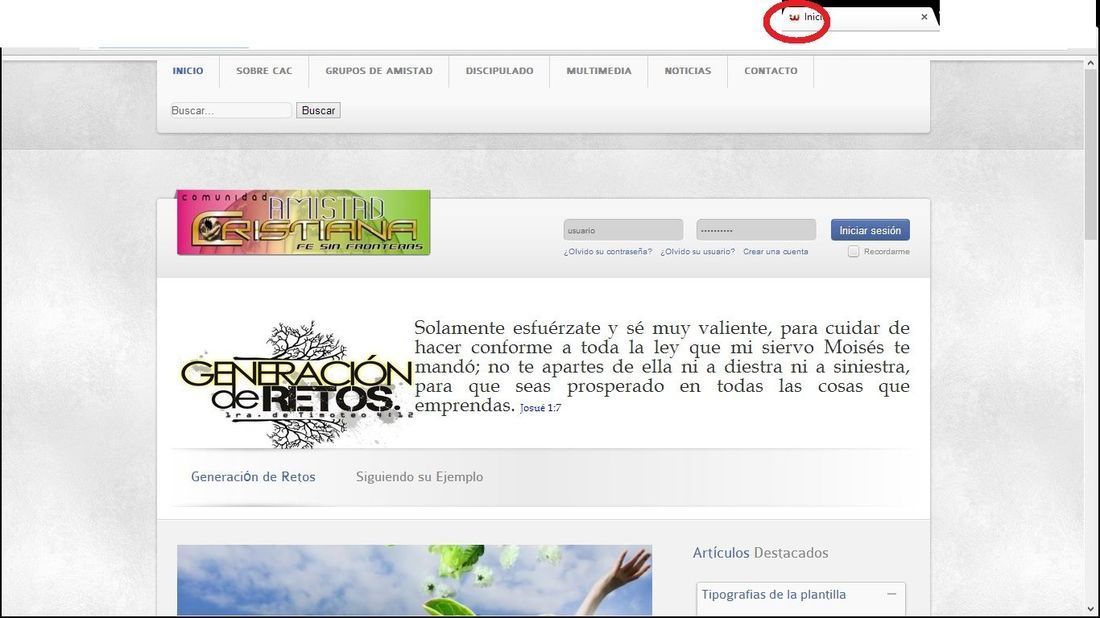Screen dimensions: 1100x618
Task: Select the DISCIPULADO menu item
Action: [499, 71]
